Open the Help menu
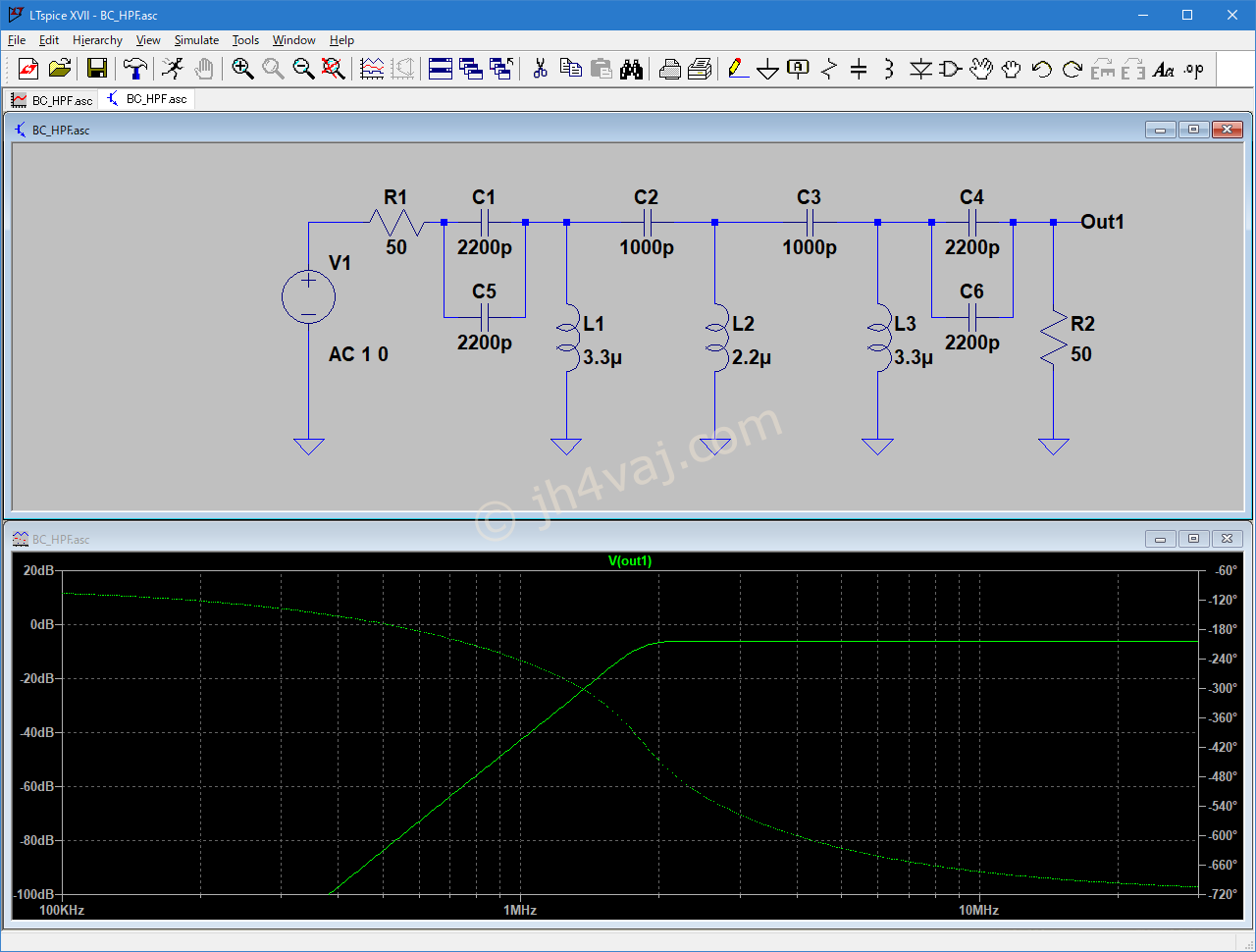Viewport: 1256px width, 952px height. pos(341,40)
